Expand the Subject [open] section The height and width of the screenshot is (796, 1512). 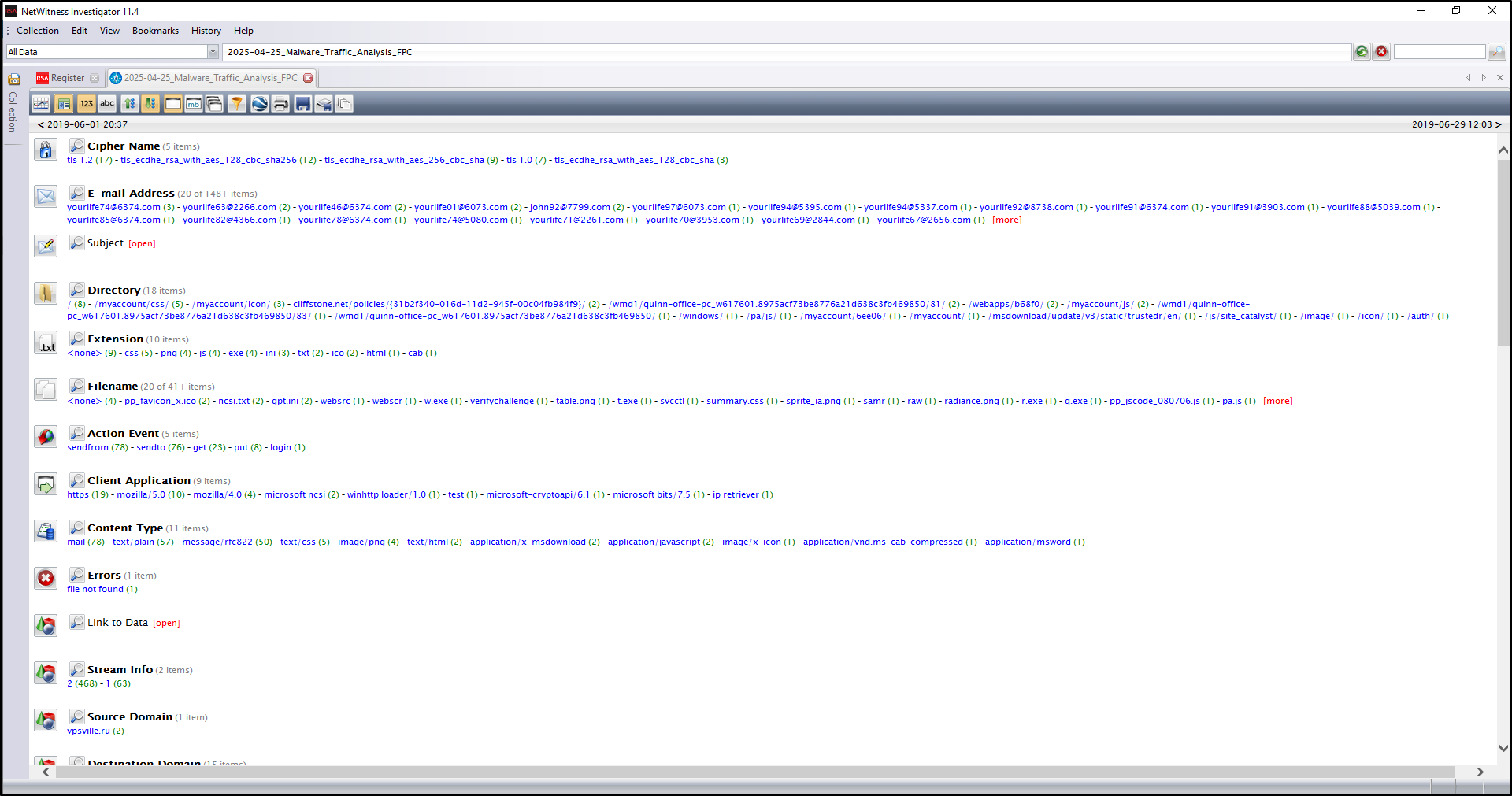click(x=142, y=244)
